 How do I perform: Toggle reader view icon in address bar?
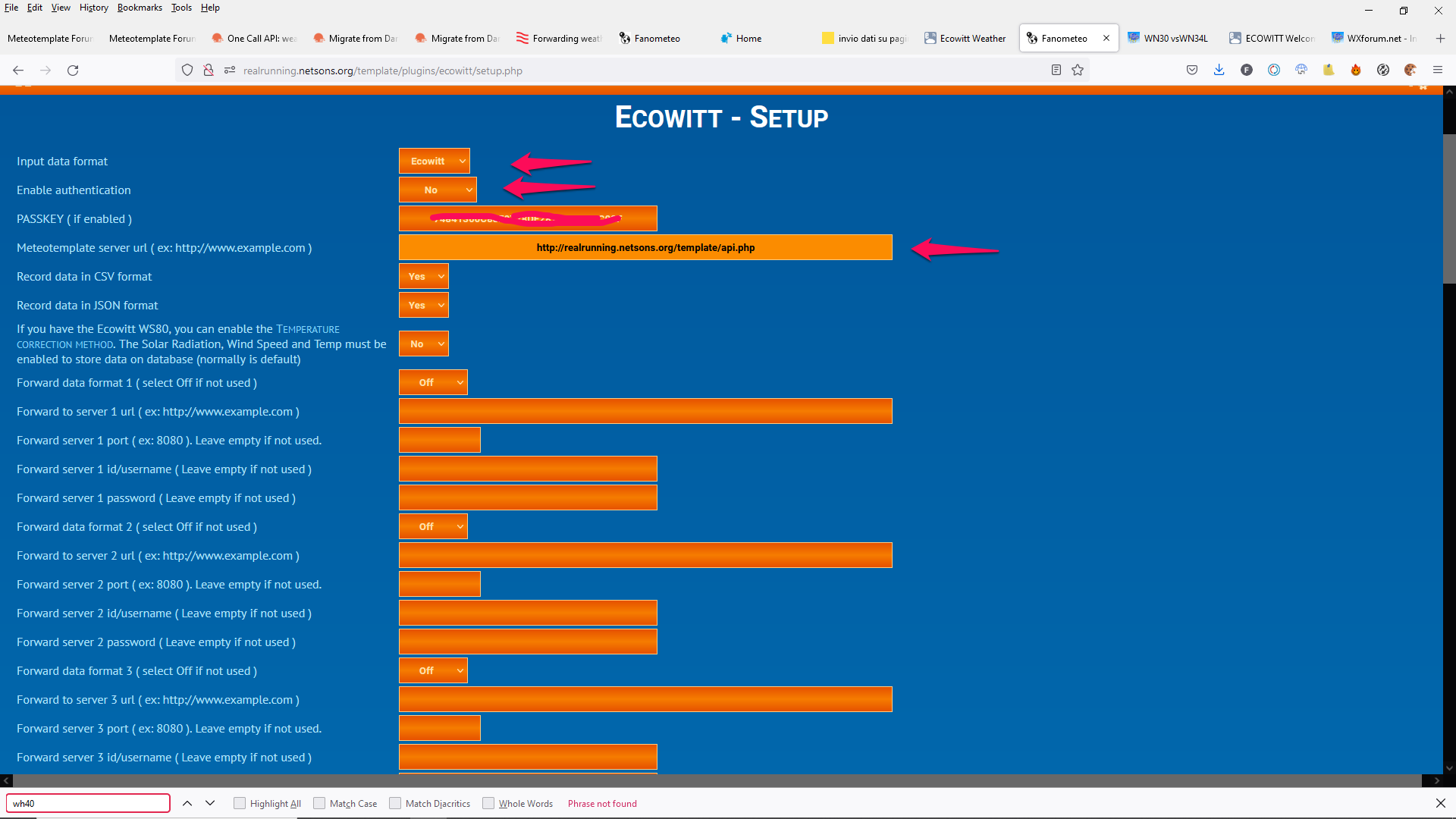tap(1056, 71)
